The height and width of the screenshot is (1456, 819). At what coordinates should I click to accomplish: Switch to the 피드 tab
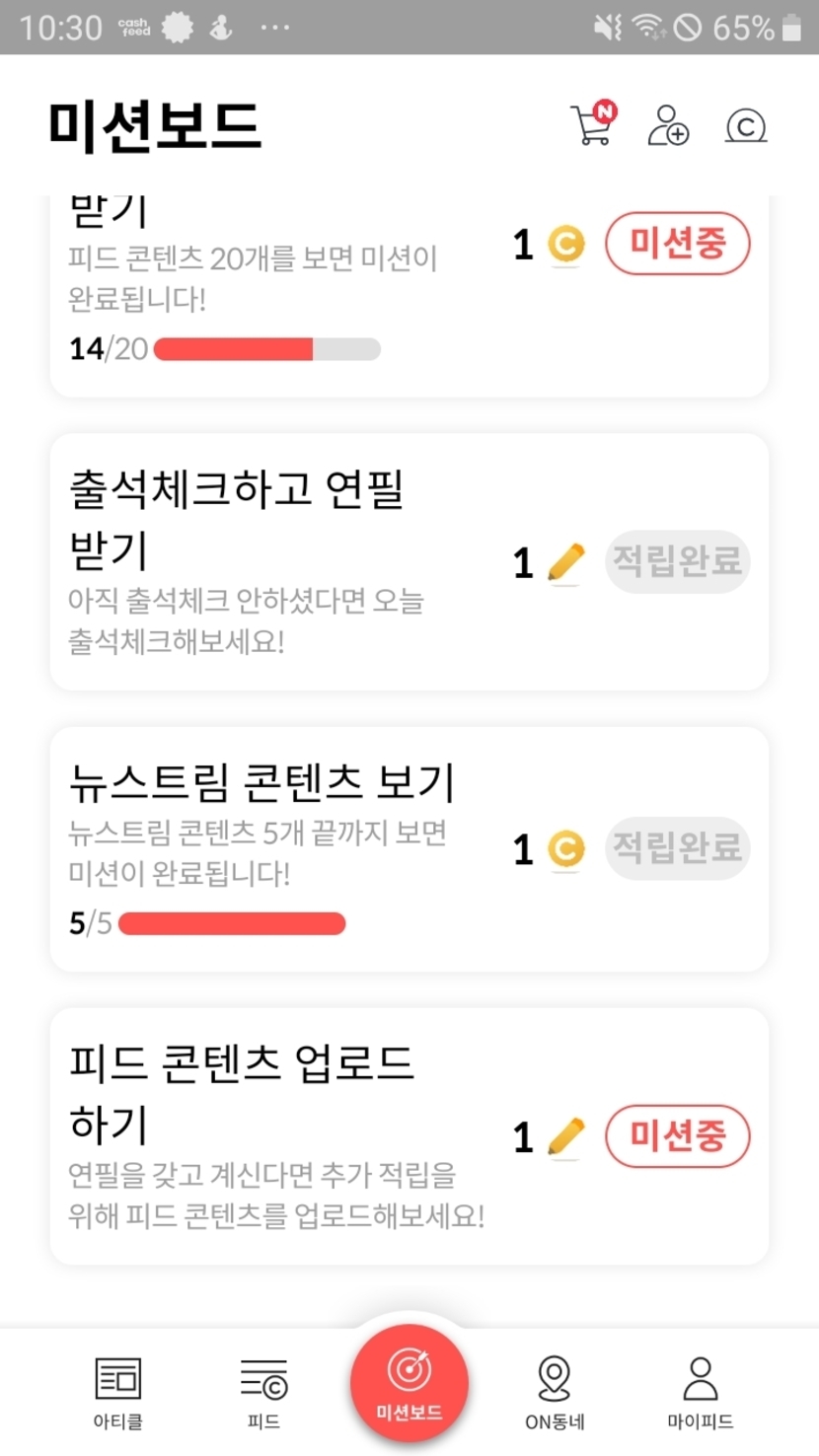(263, 1391)
